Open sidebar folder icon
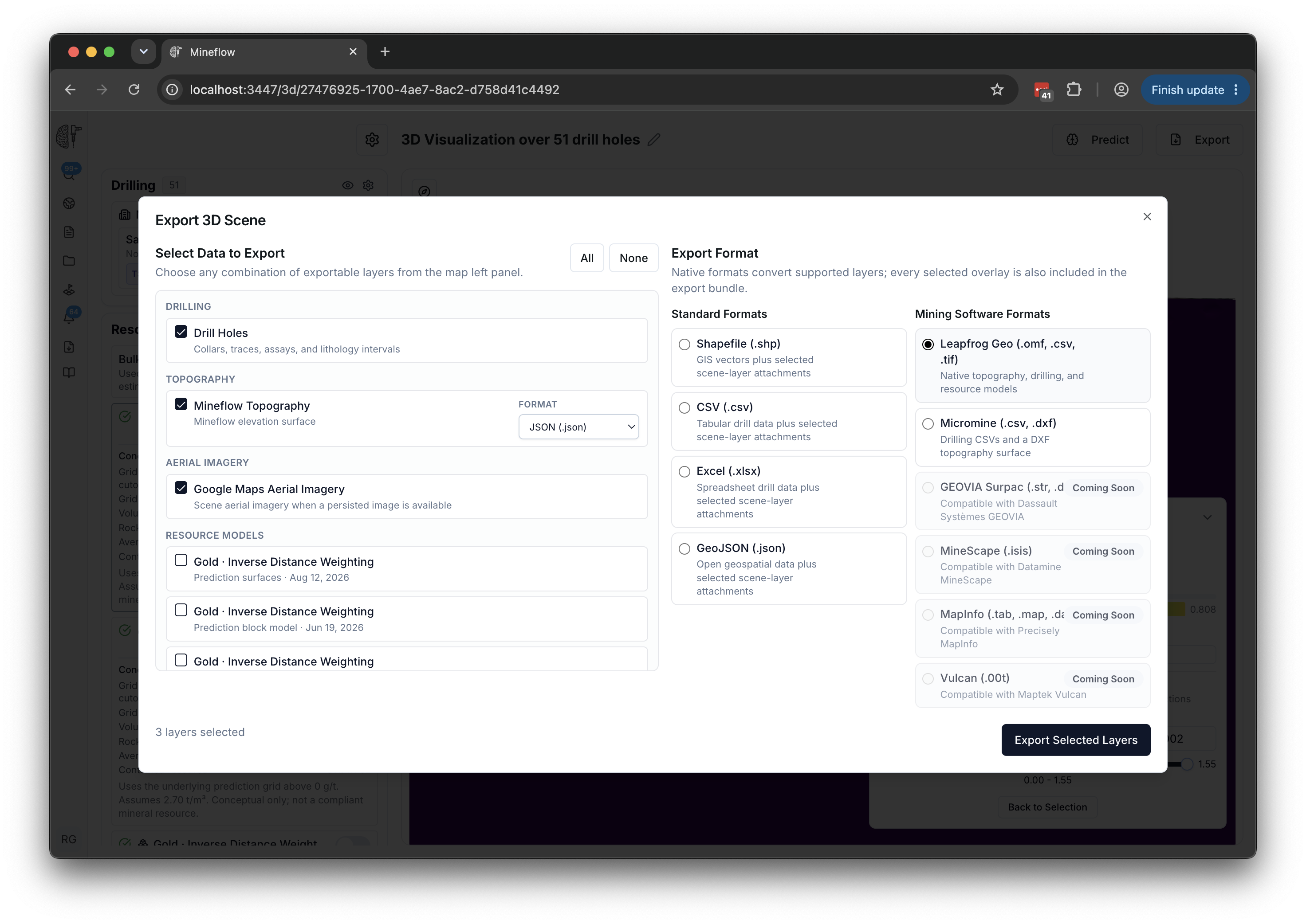This screenshot has width=1306, height=924. [x=69, y=261]
